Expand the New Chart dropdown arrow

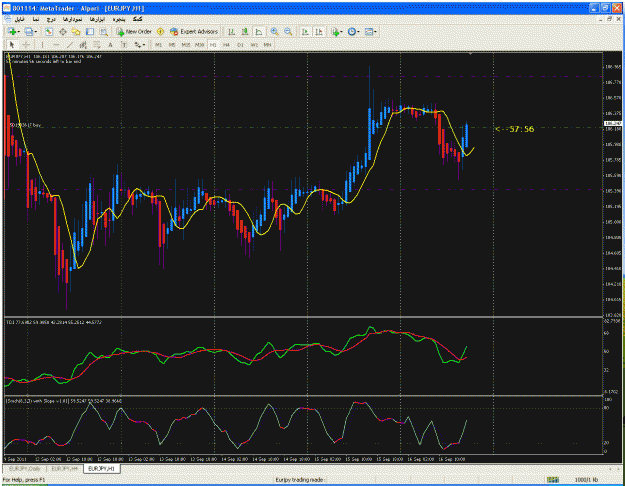coord(18,31)
